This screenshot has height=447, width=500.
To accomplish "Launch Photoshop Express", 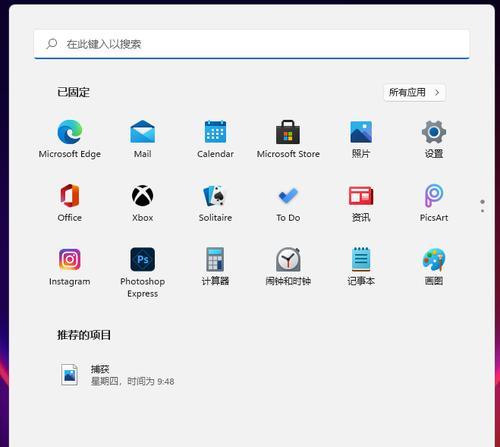I will click(x=143, y=272).
